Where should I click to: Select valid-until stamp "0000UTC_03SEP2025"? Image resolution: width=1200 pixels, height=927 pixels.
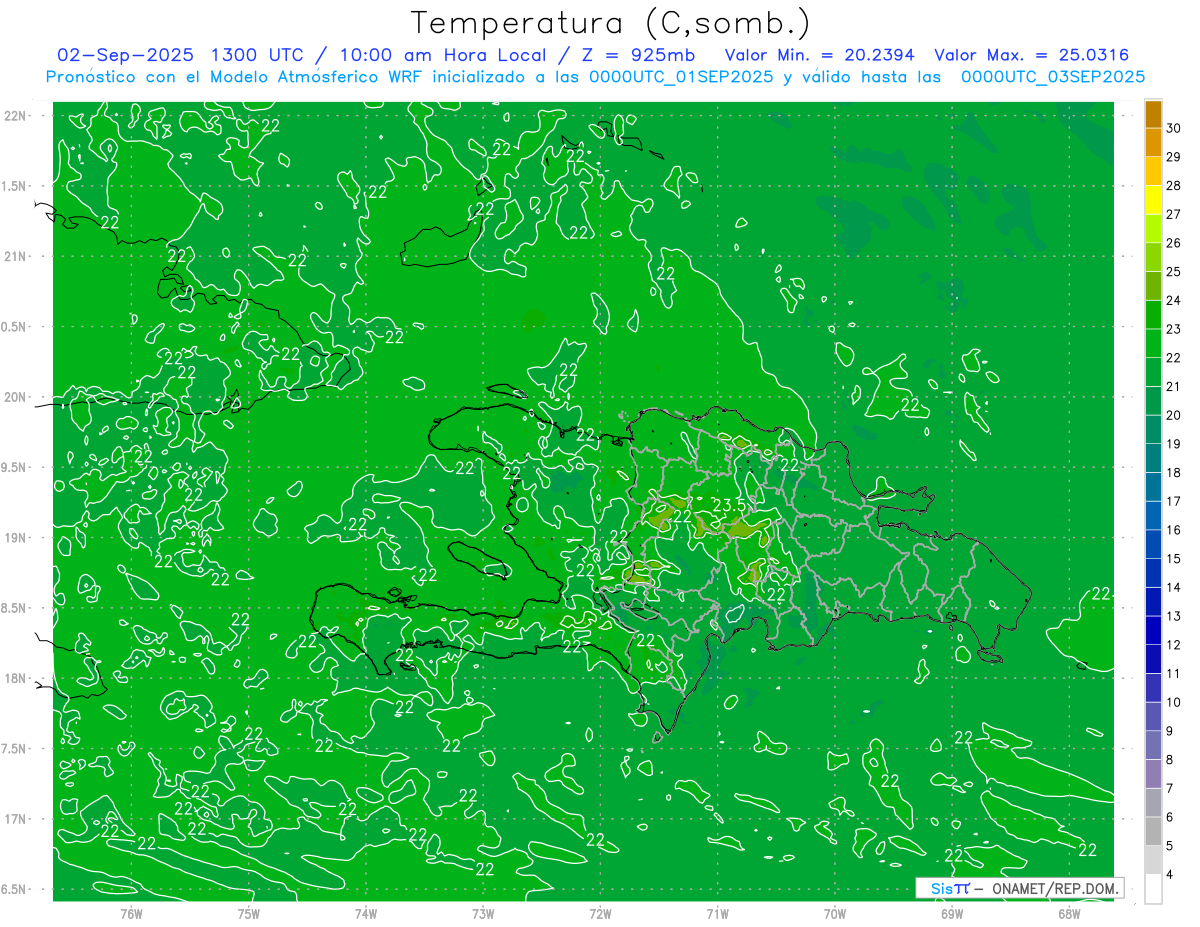(x=1053, y=77)
